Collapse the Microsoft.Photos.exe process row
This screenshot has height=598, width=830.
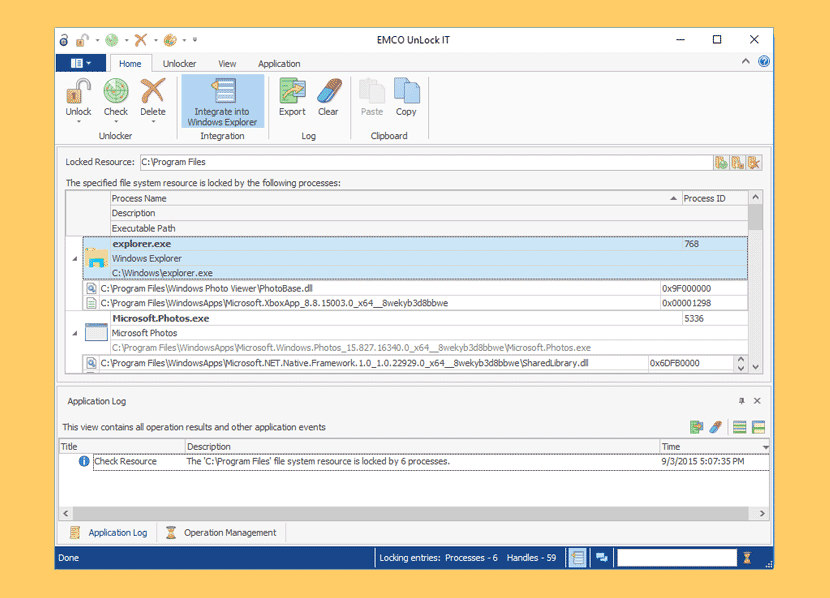click(74, 333)
